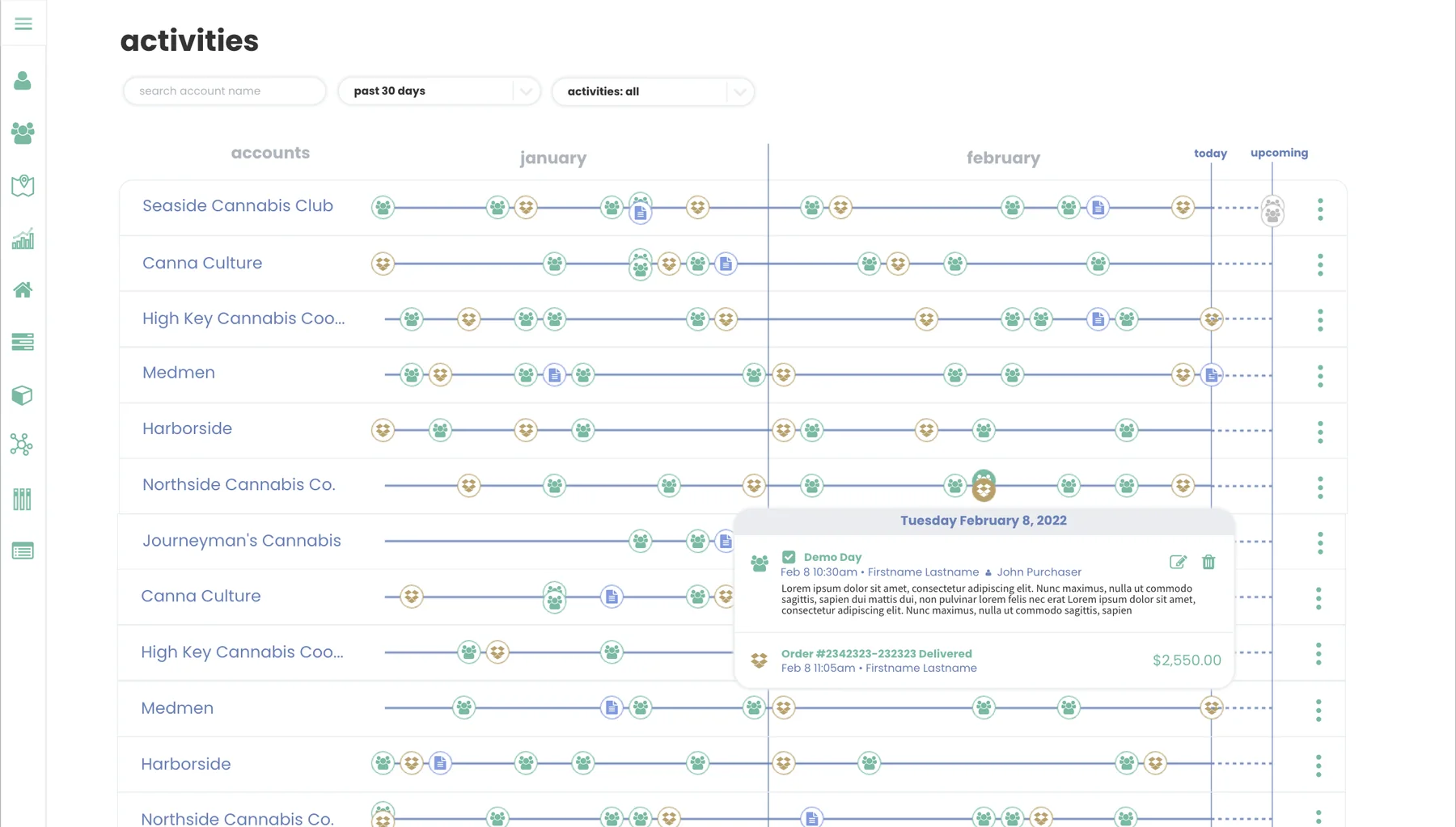
Task: Open first Canna Culture row options menu
Action: click(1320, 264)
